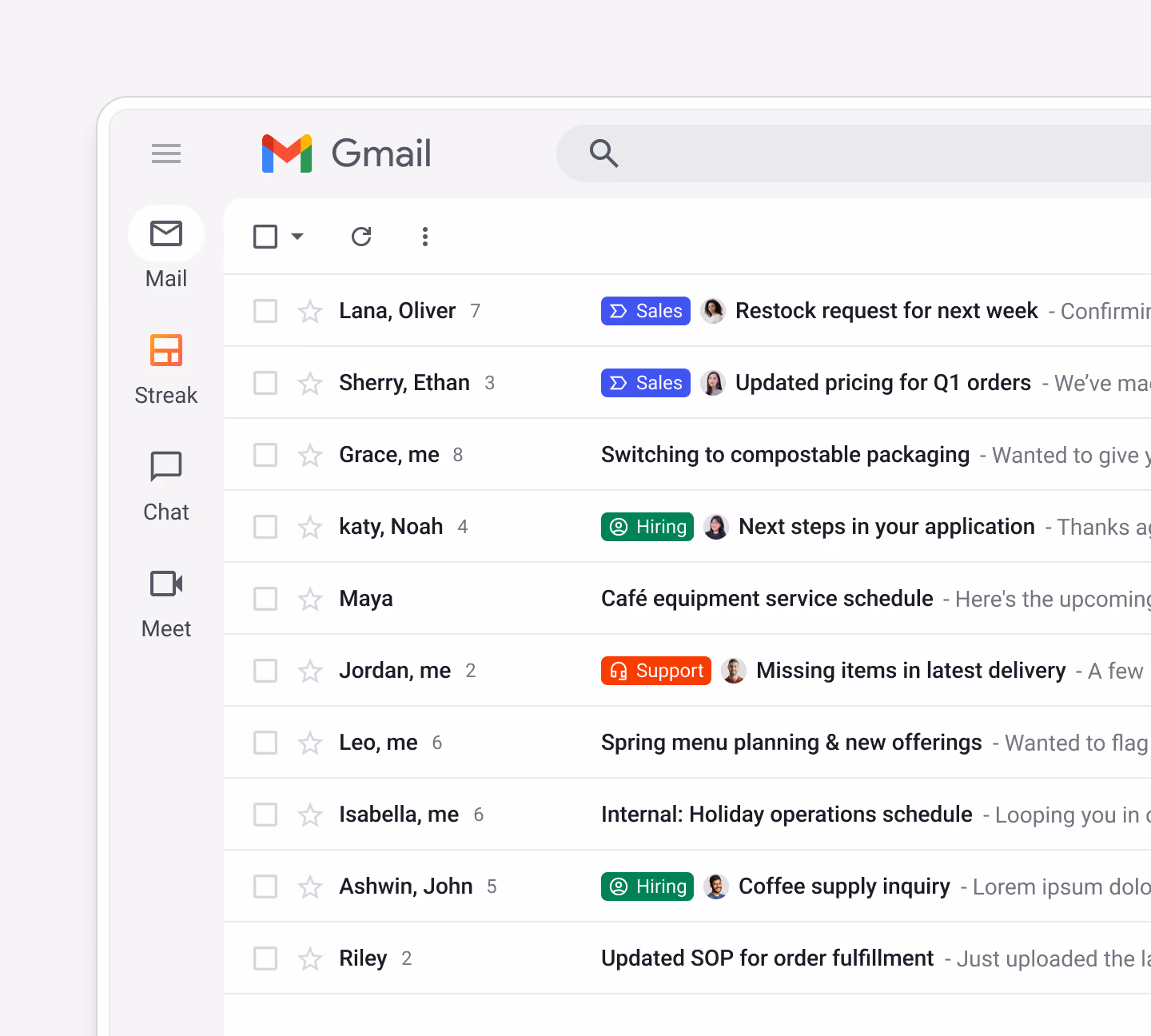Star the Sherry, Ethan conversation
1151x1036 pixels.
click(310, 383)
